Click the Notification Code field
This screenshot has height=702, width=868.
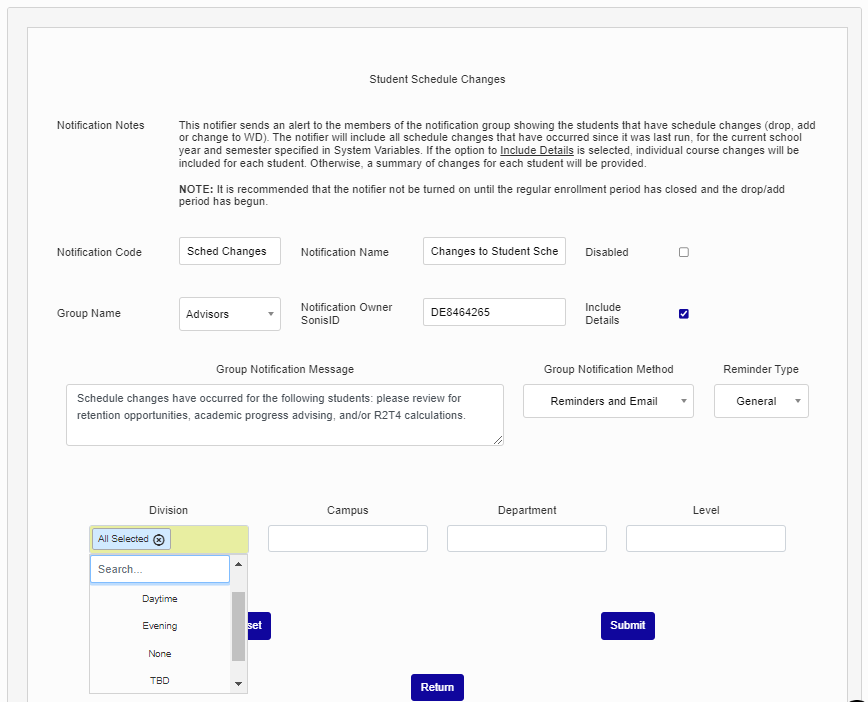230,252
